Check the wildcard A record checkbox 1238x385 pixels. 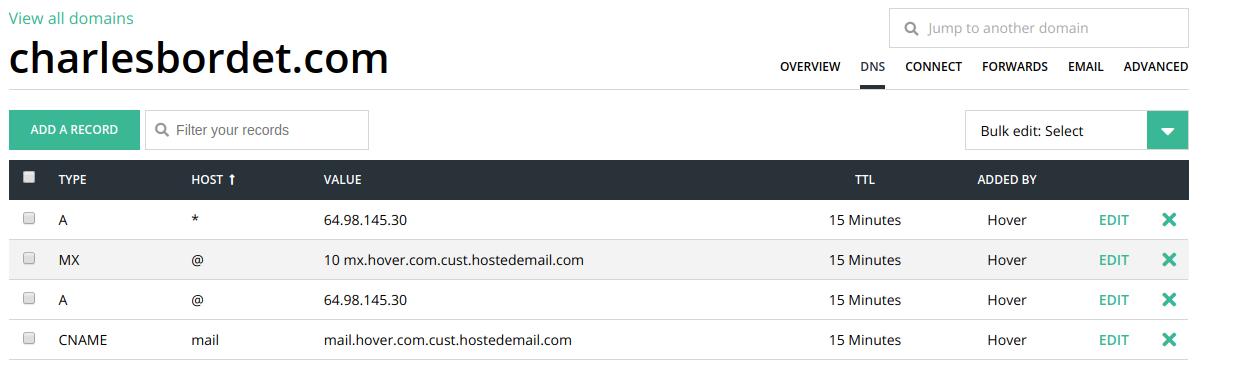tap(29, 218)
